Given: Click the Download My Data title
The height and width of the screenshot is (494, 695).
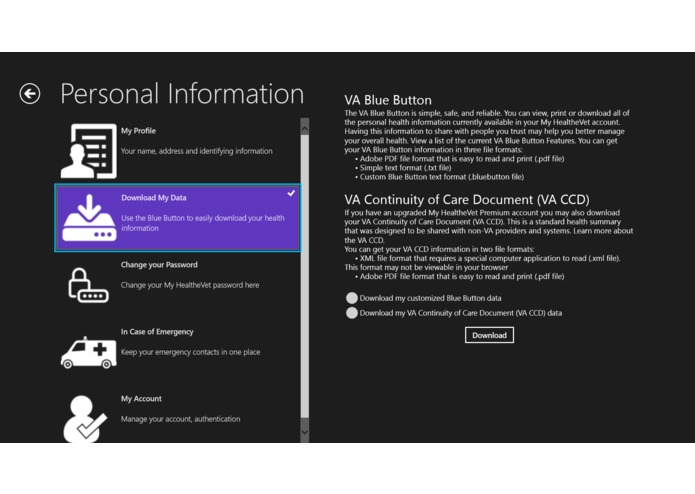Looking at the screenshot, I should click(x=154, y=198).
